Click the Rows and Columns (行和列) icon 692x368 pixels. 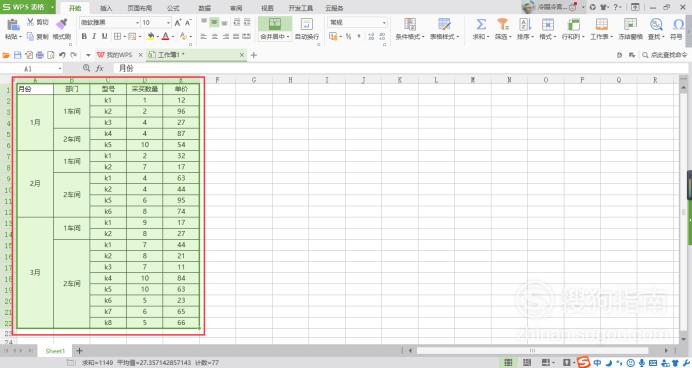[x=573, y=24]
